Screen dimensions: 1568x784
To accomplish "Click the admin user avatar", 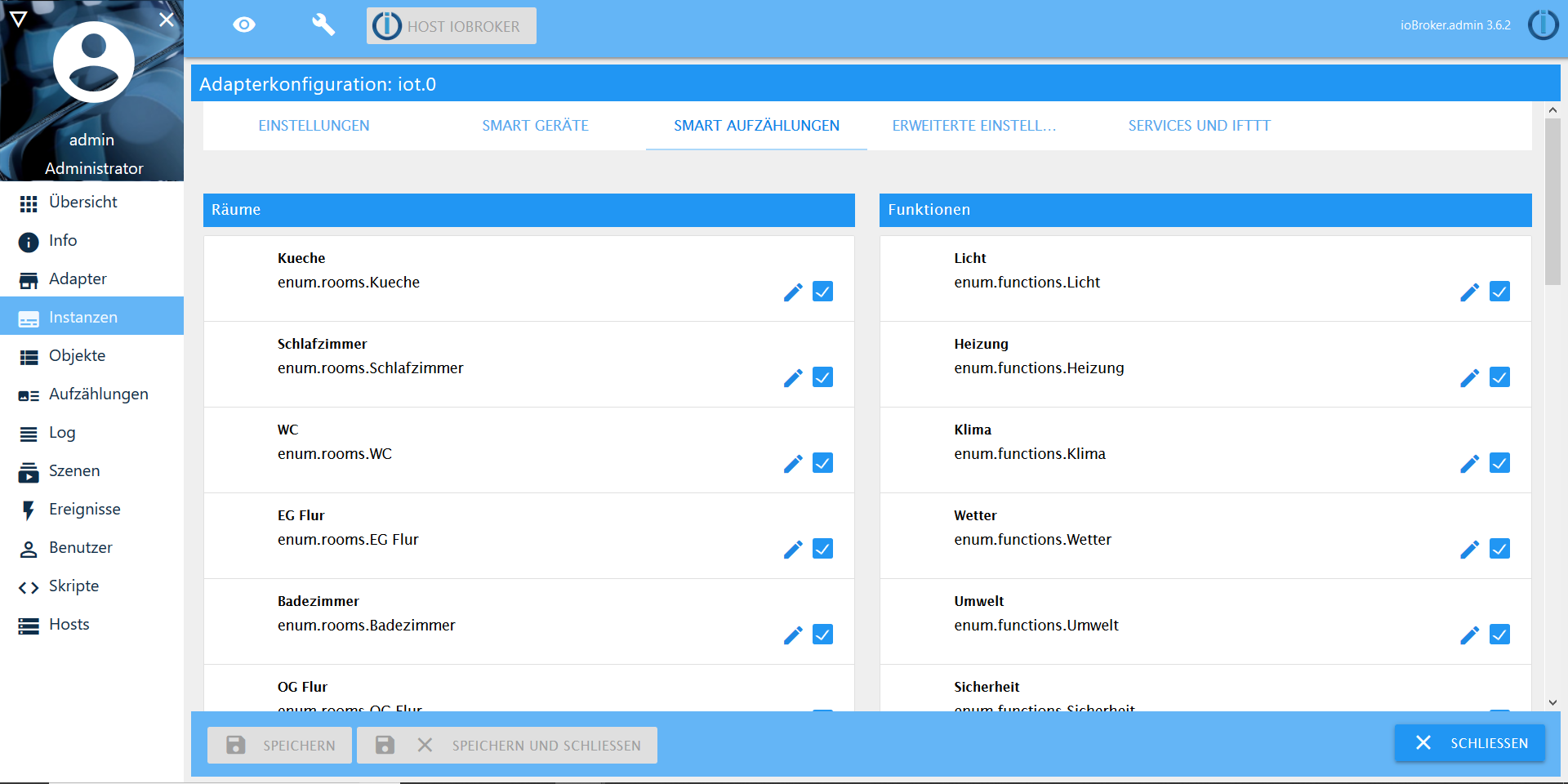I will click(x=94, y=62).
